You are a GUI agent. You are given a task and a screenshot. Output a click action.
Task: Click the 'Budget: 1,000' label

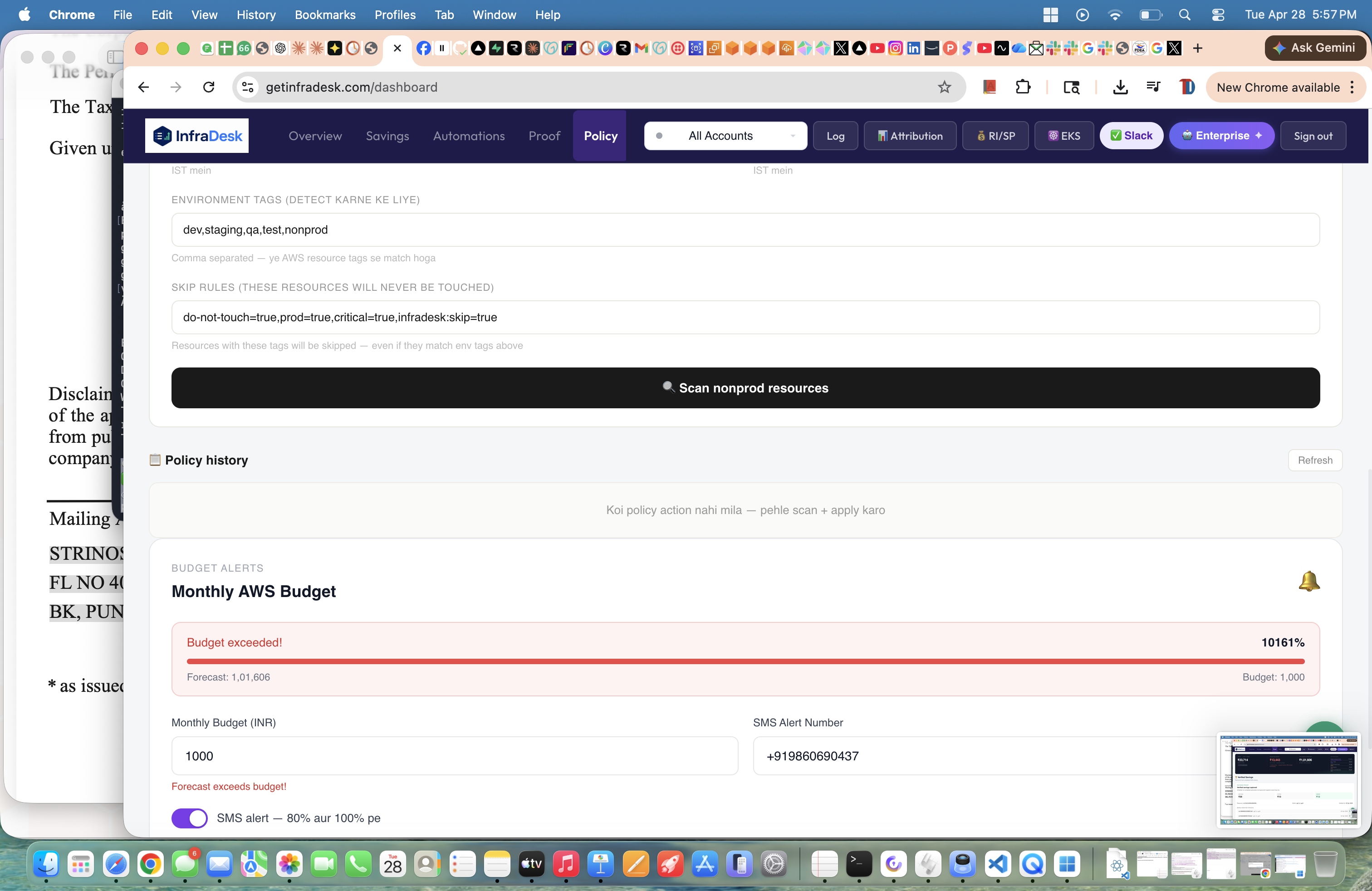(1273, 677)
